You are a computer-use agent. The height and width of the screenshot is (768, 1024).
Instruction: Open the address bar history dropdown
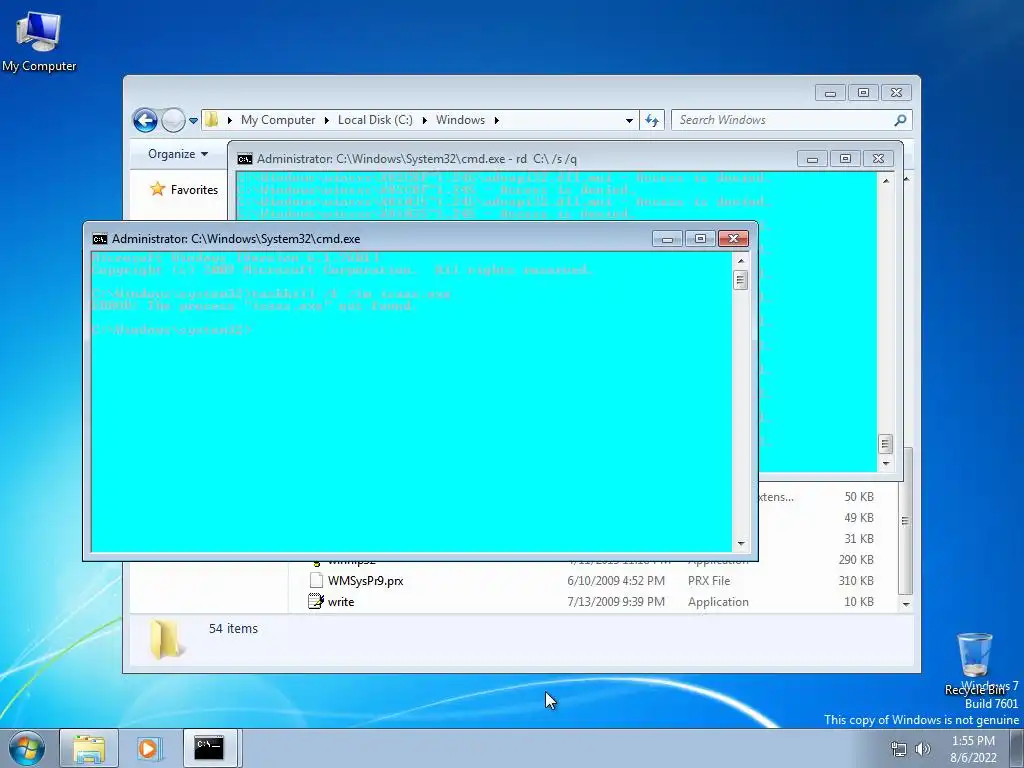click(629, 120)
